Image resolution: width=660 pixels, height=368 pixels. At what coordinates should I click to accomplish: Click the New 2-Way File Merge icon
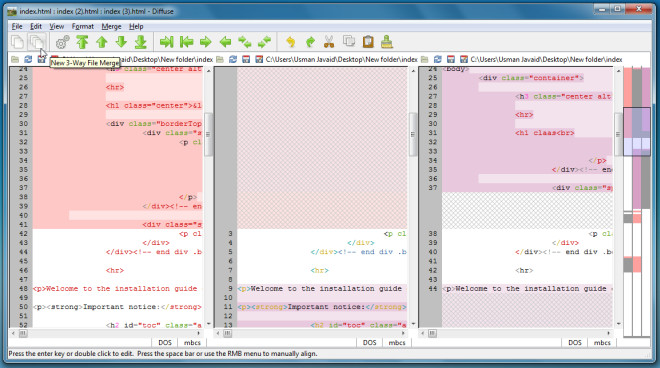[x=17, y=42]
